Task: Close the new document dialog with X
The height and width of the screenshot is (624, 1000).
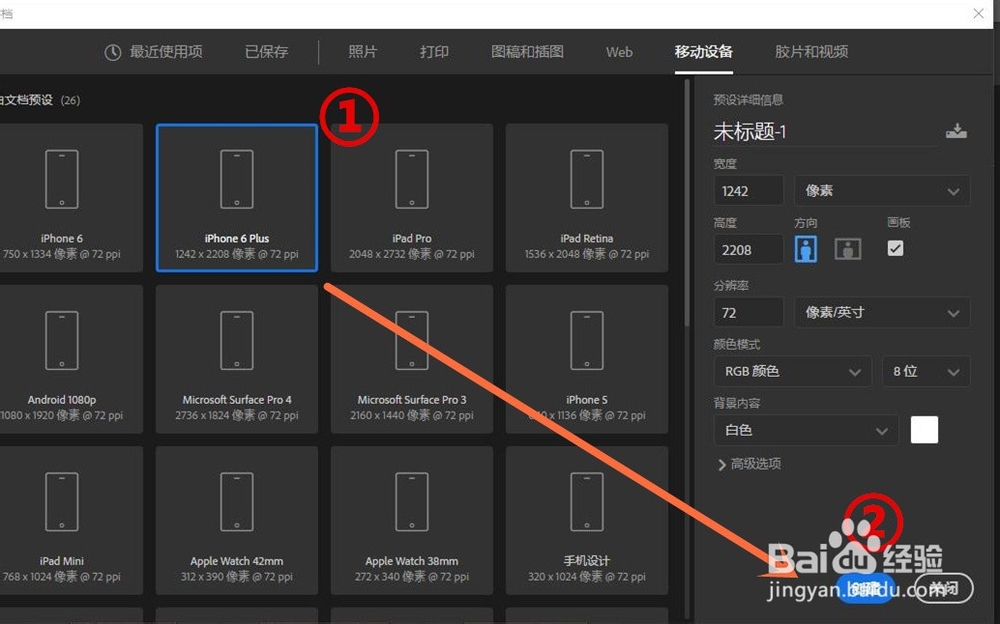Action: pyautogui.click(x=978, y=13)
